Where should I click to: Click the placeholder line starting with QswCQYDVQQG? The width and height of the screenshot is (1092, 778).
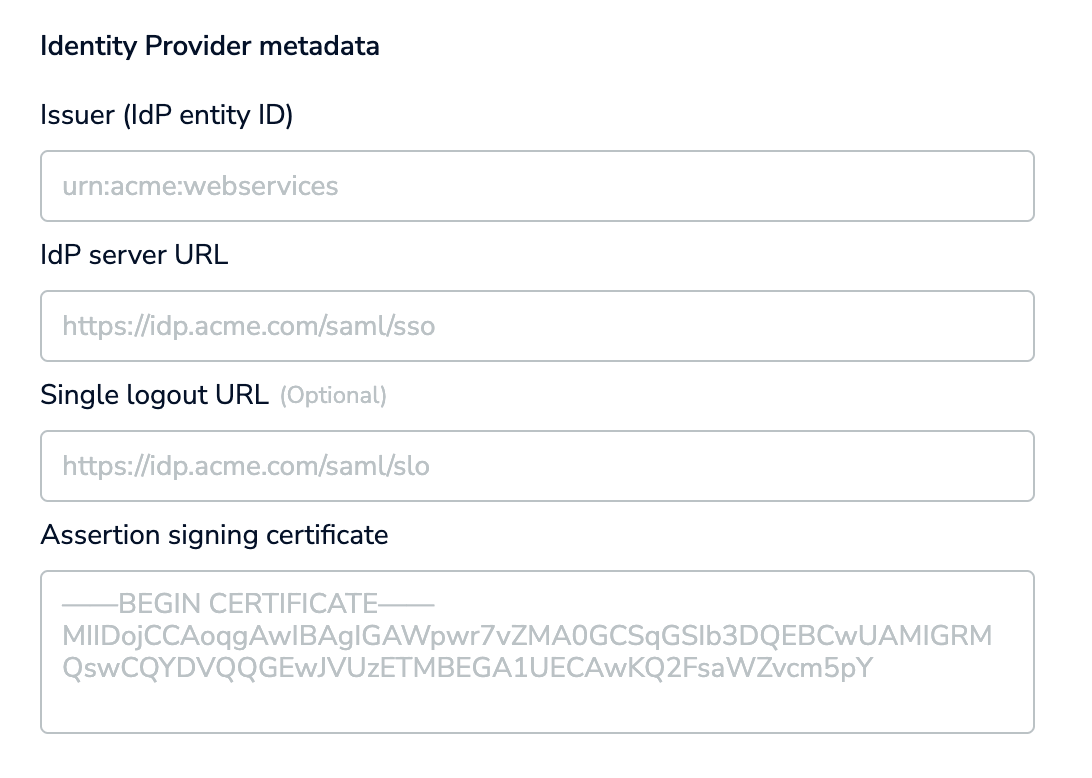[468, 668]
